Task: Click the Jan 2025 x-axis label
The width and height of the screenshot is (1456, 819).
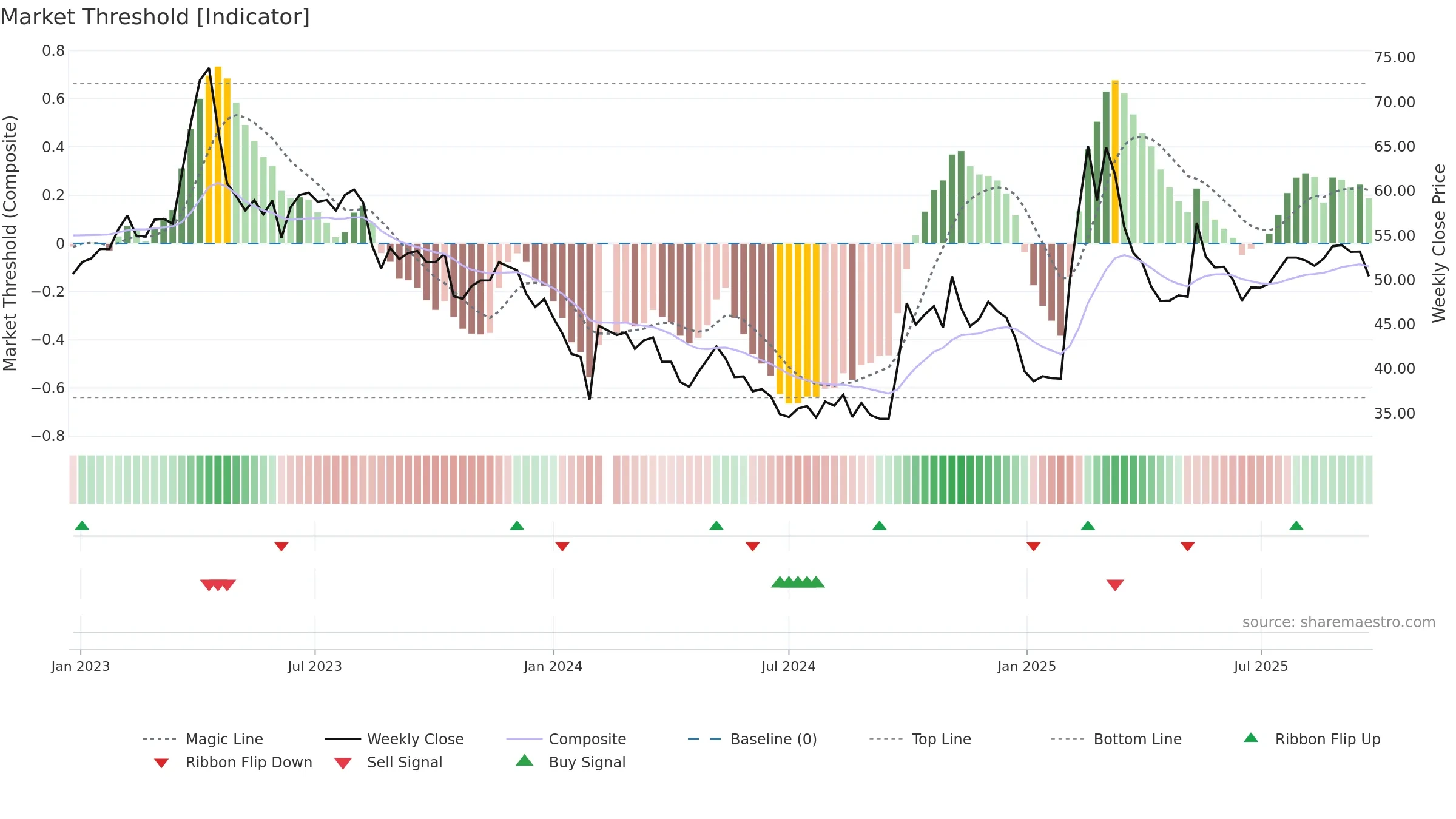Action: 1027,666
